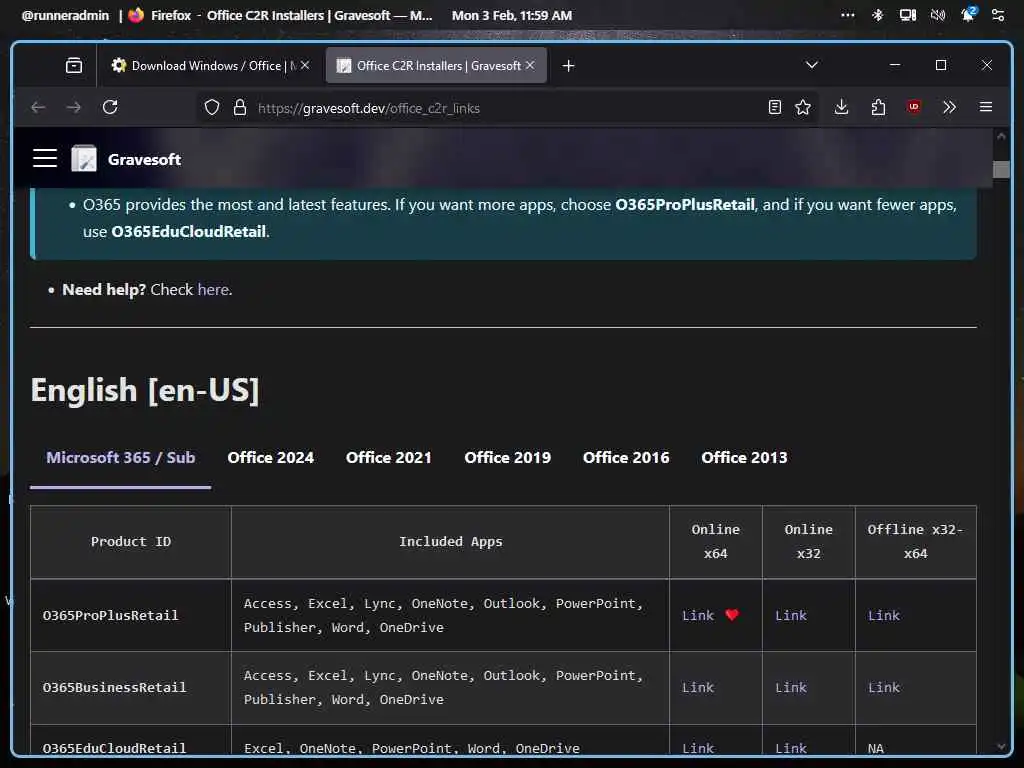Open O365ProPlusRetail Offline link
The image size is (1024, 768).
884,615
